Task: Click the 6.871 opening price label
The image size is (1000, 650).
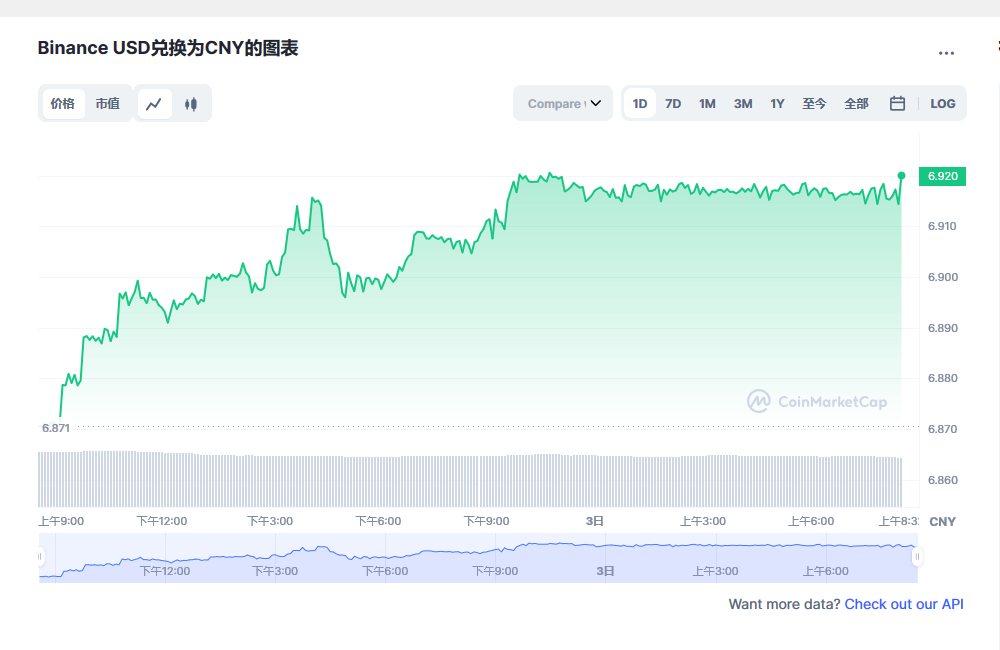Action: (55, 428)
